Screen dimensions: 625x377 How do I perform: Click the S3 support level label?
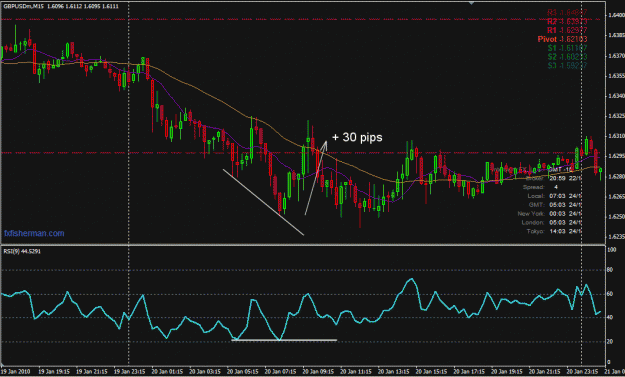[x=552, y=65]
